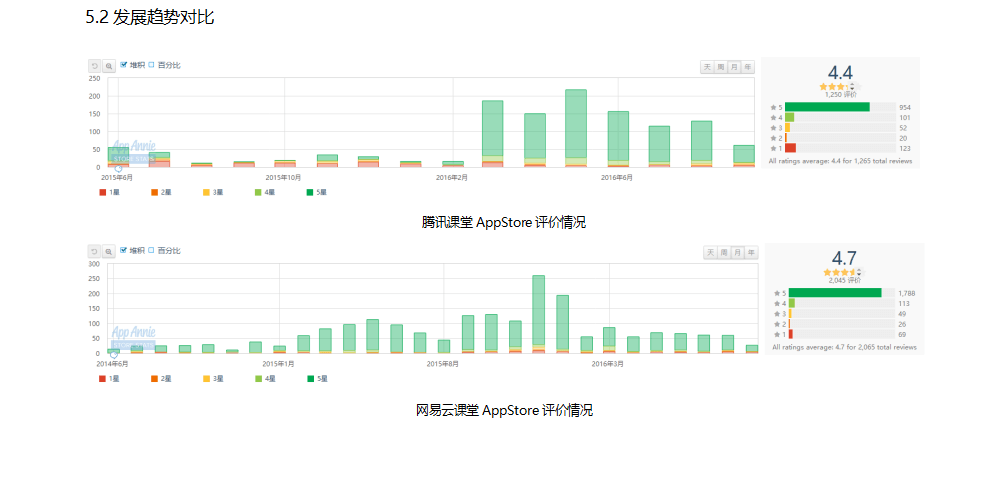Select 年 granularity in NetEase chart
This screenshot has width=1007, height=494.
pos(751,252)
